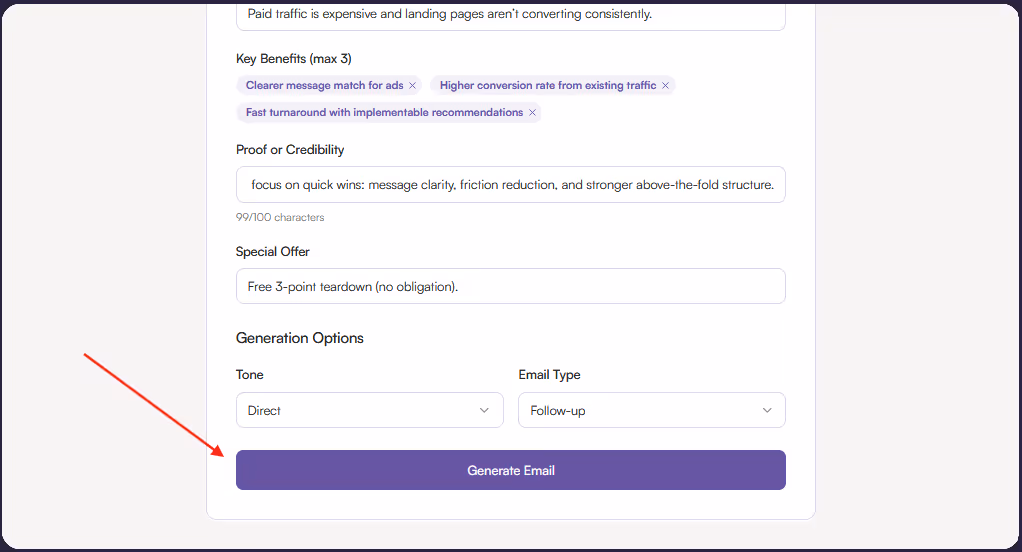
Task: Remove 'Higher conversion rate from existing traffic' tag
Action: click(665, 85)
